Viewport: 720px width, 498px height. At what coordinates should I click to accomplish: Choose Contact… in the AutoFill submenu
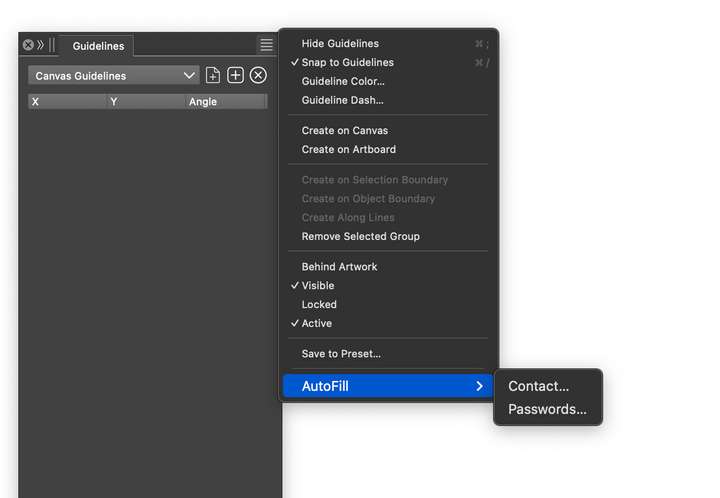pyautogui.click(x=538, y=386)
